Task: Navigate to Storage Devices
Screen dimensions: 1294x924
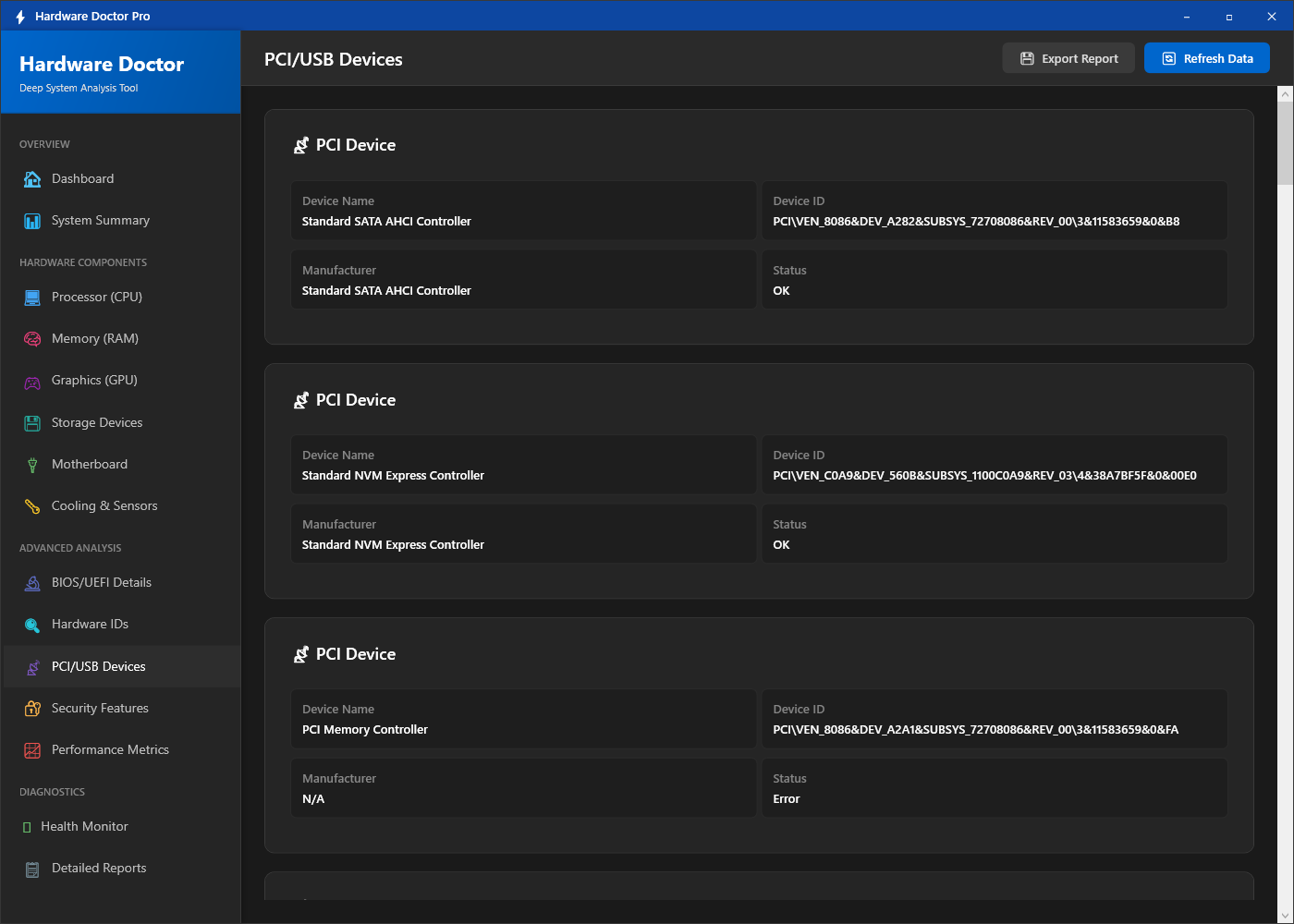Action: 121,422
